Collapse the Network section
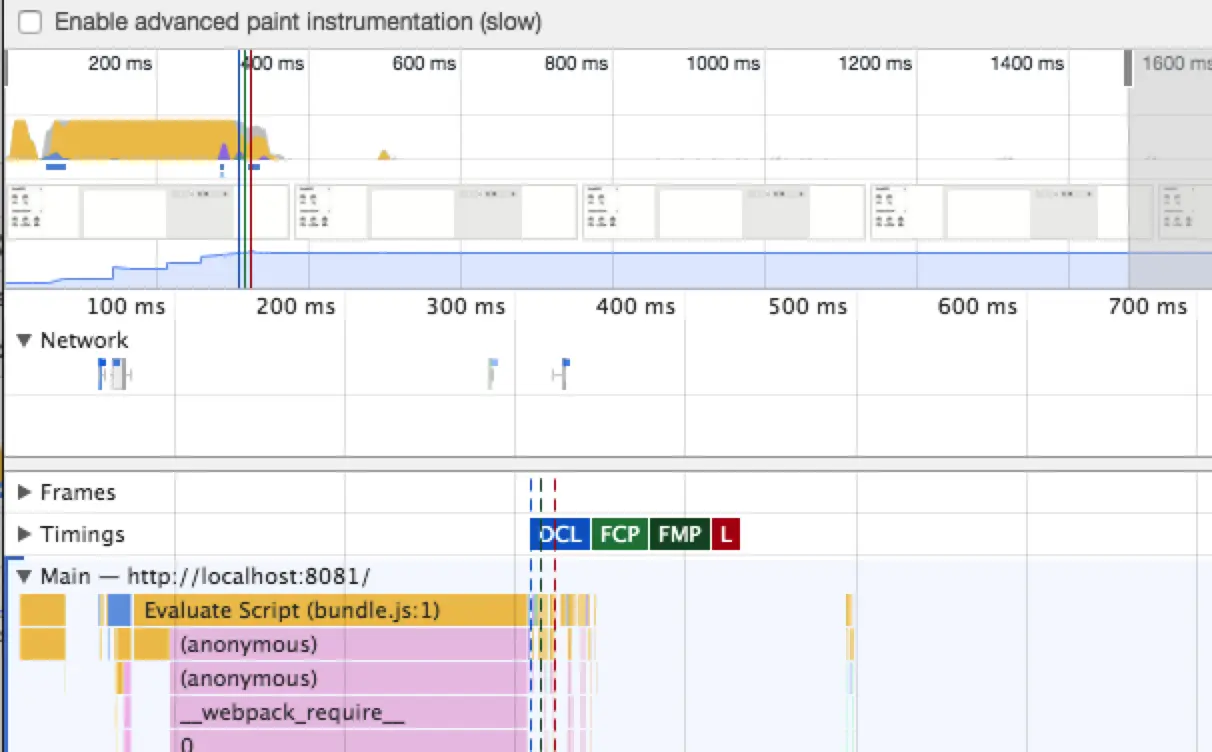 click(x=25, y=341)
